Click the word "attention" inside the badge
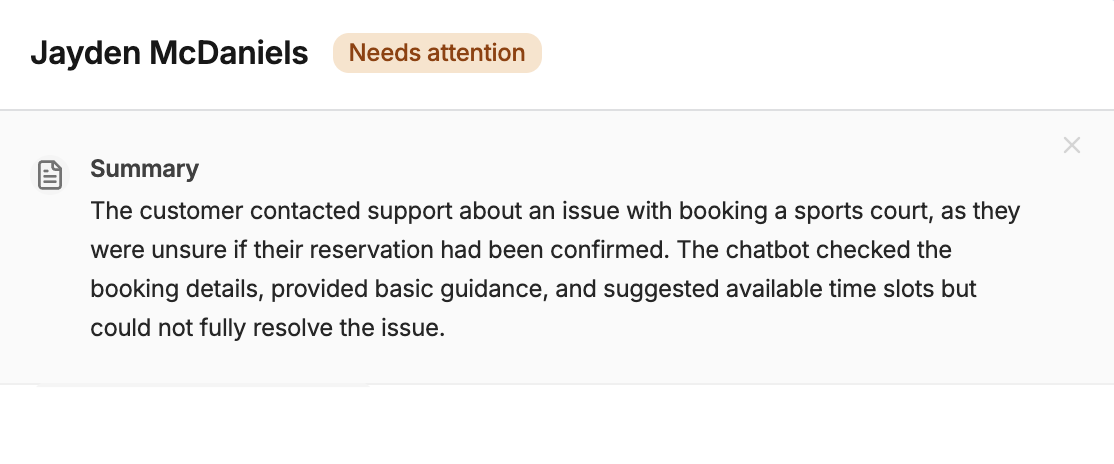 point(475,53)
